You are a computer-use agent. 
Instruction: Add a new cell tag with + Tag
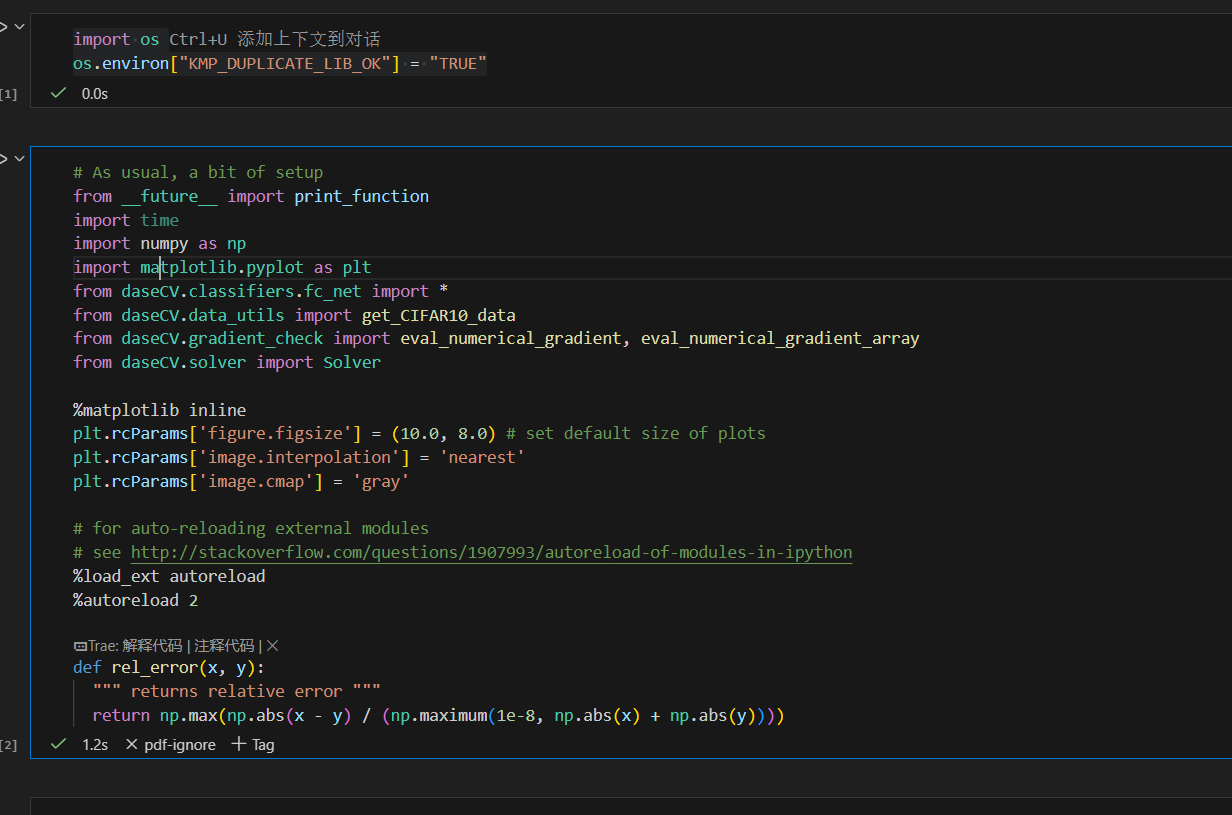pos(253,744)
